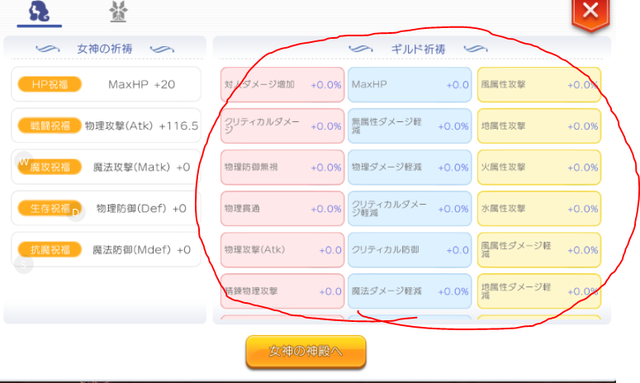
Task: Click the 魔法防御(Mdef) +0 stat text
Action: click(142, 249)
